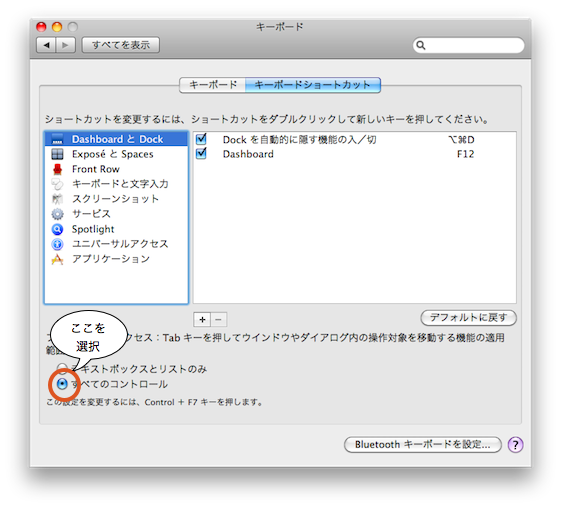
Task: Click the キーボードと文字入力 icon
Action: (x=57, y=184)
